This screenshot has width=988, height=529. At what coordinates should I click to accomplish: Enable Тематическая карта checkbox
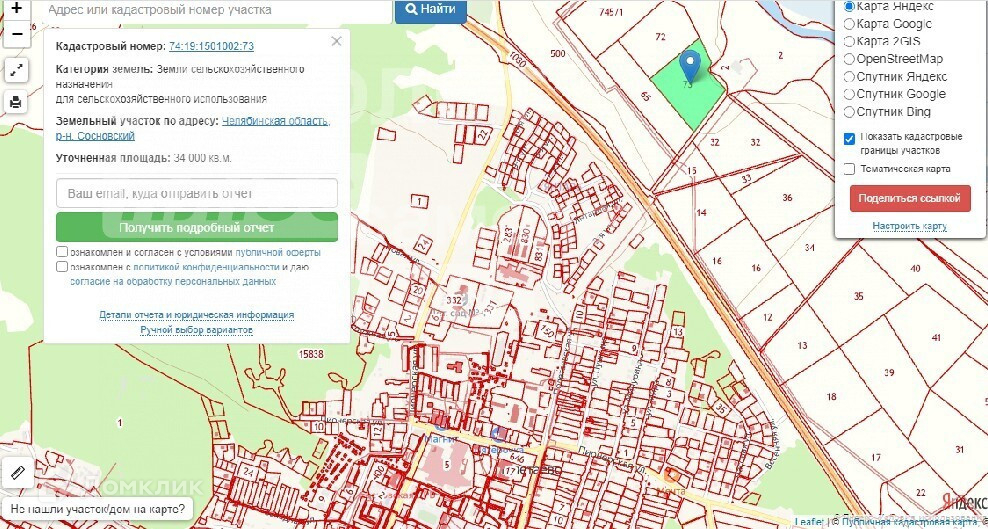point(849,169)
